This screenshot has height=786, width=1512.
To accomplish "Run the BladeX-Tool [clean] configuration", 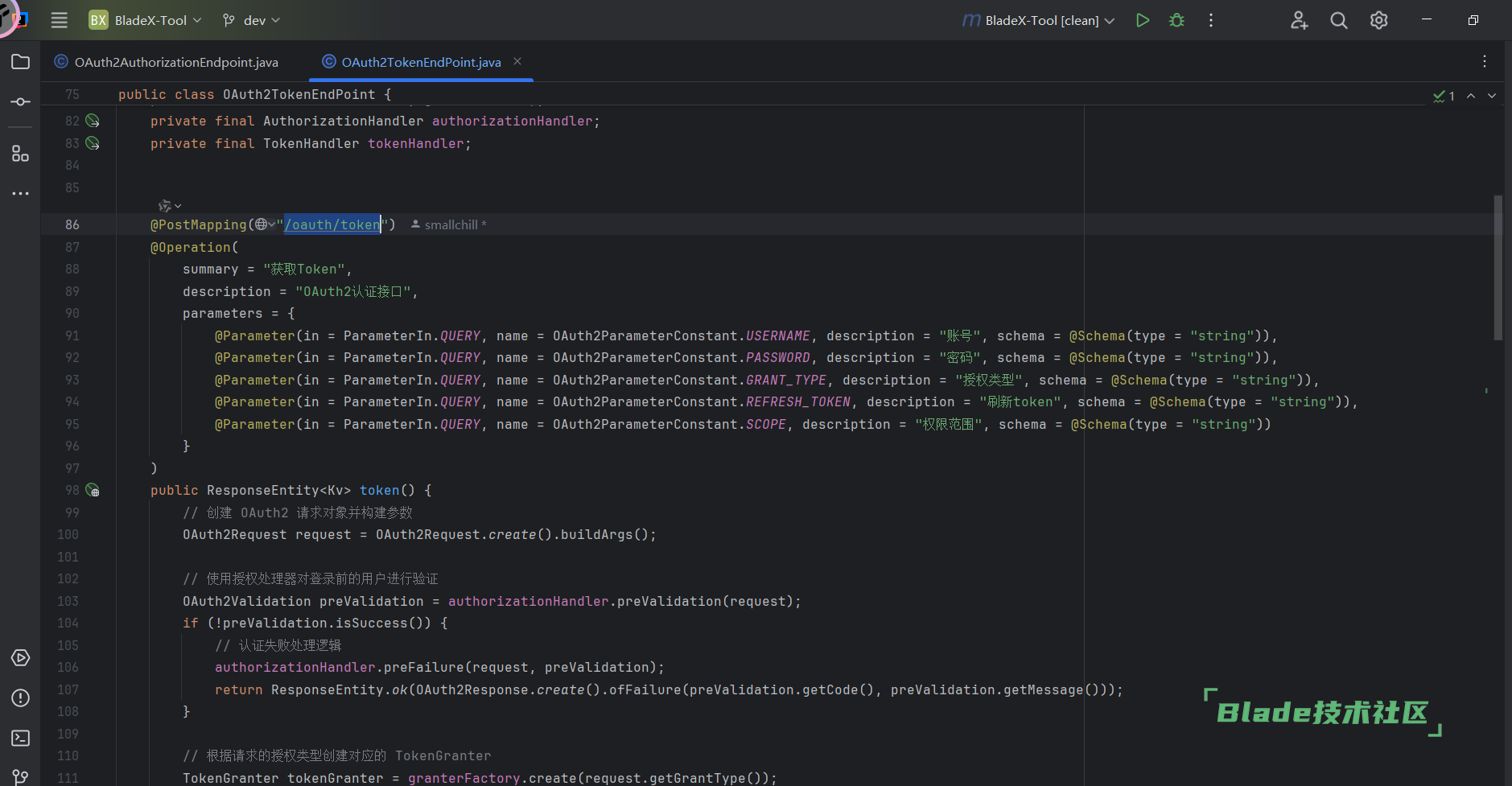I will coord(1143,20).
